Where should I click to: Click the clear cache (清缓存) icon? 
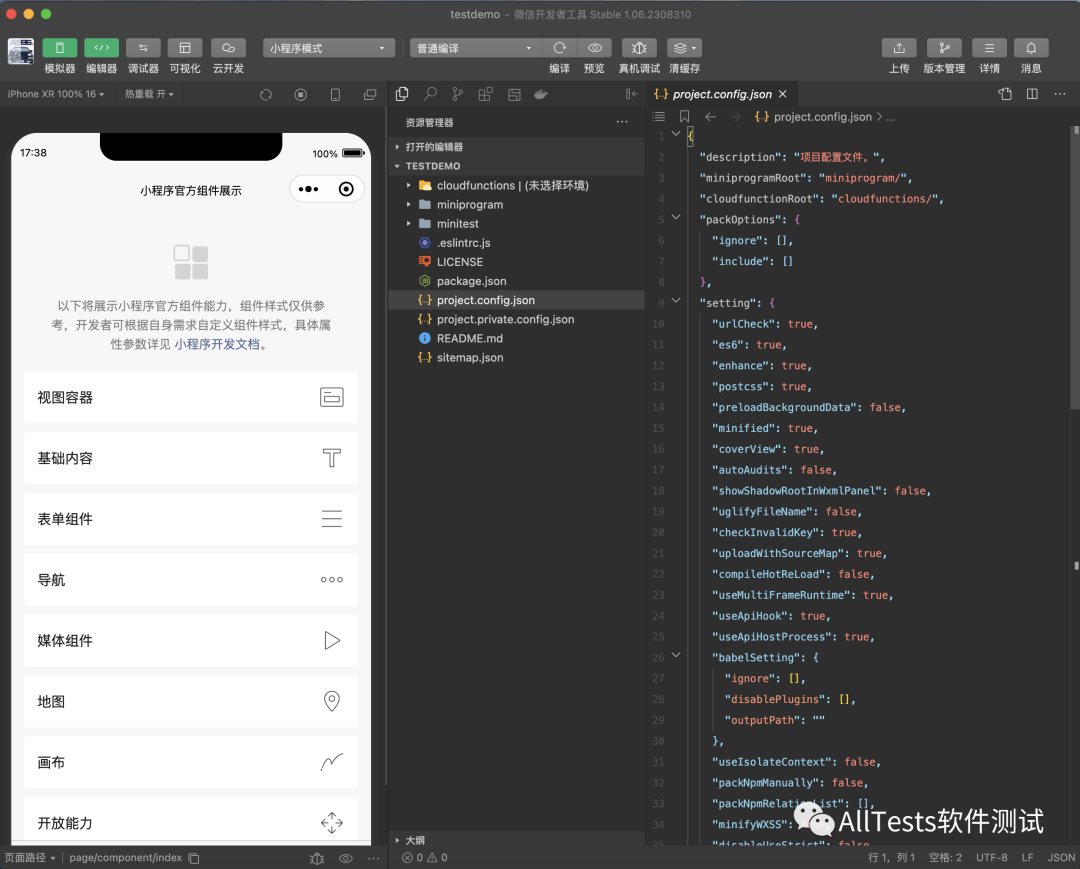(684, 48)
